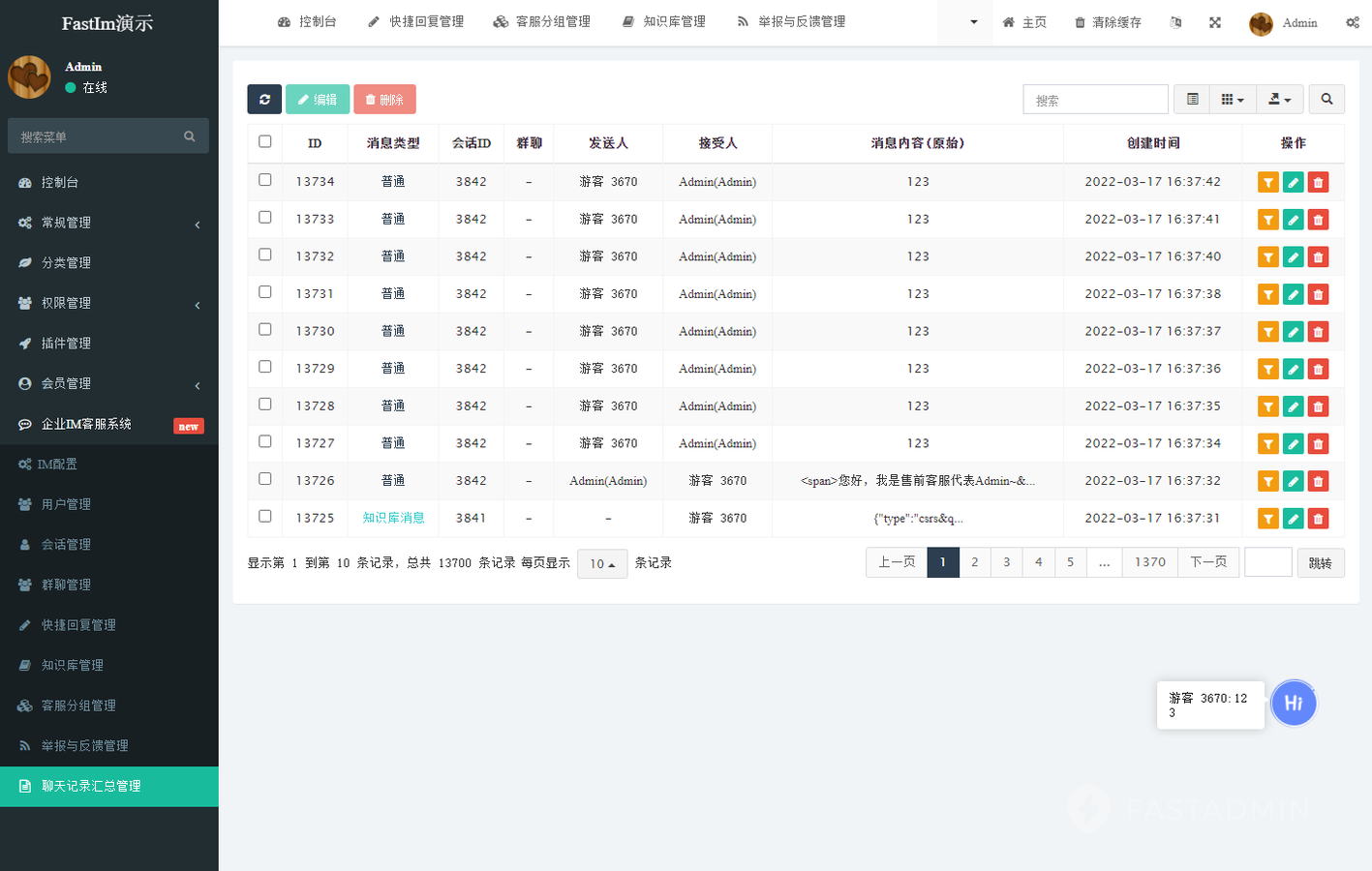Click the refresh table icon button
1372x871 pixels.
click(264, 100)
